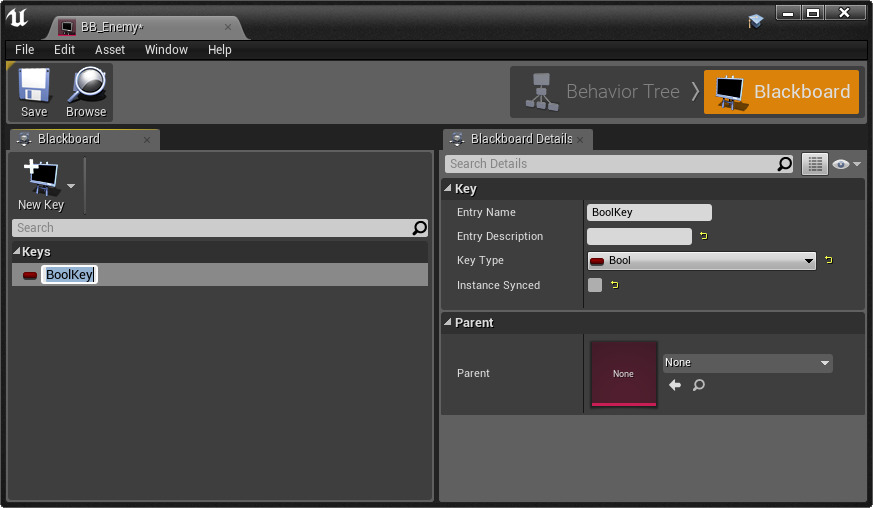Collapse the Keys list category

pyautogui.click(x=17, y=252)
